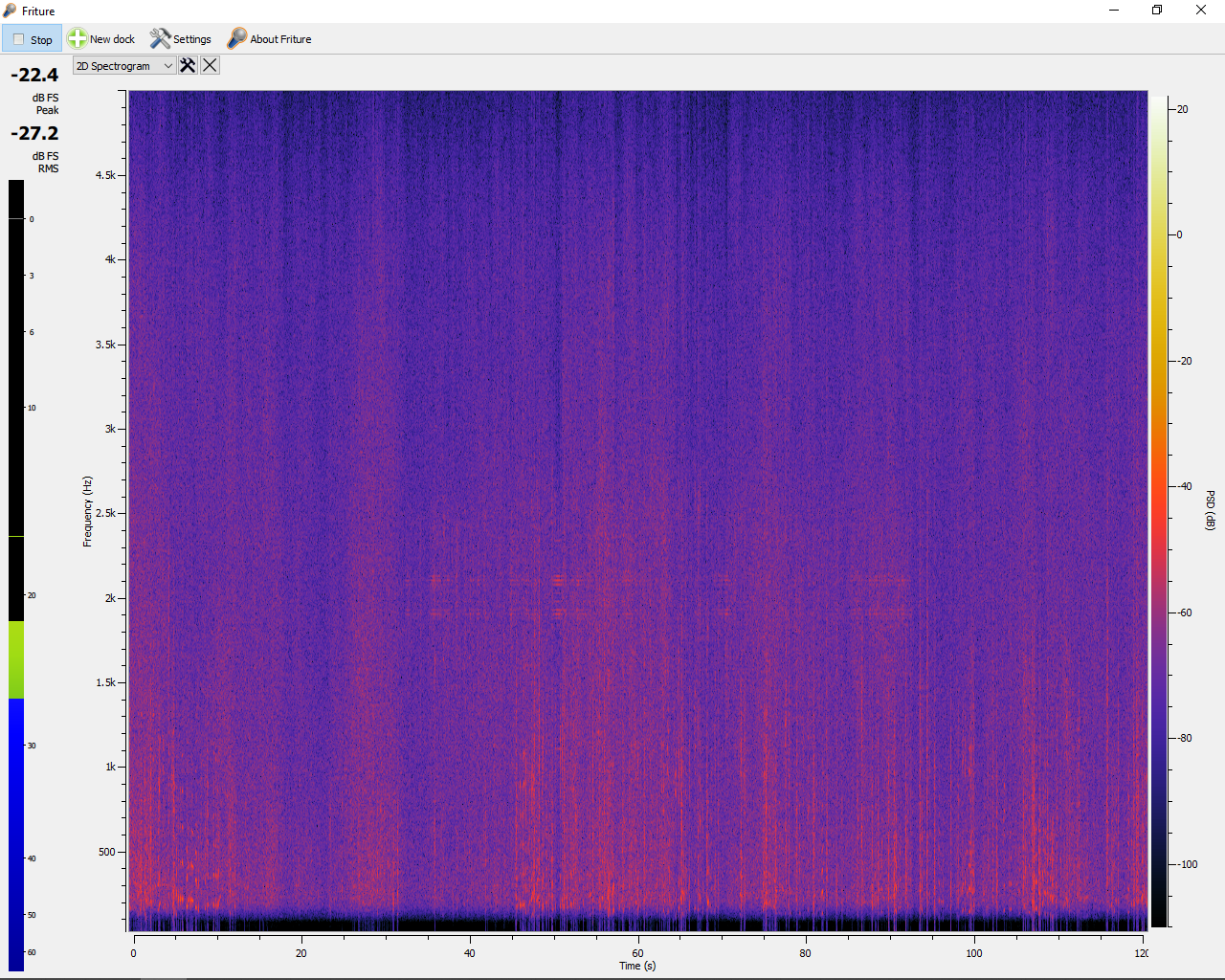Click the 60 time tick label
This screenshot has height=980, width=1225.
(x=637, y=953)
